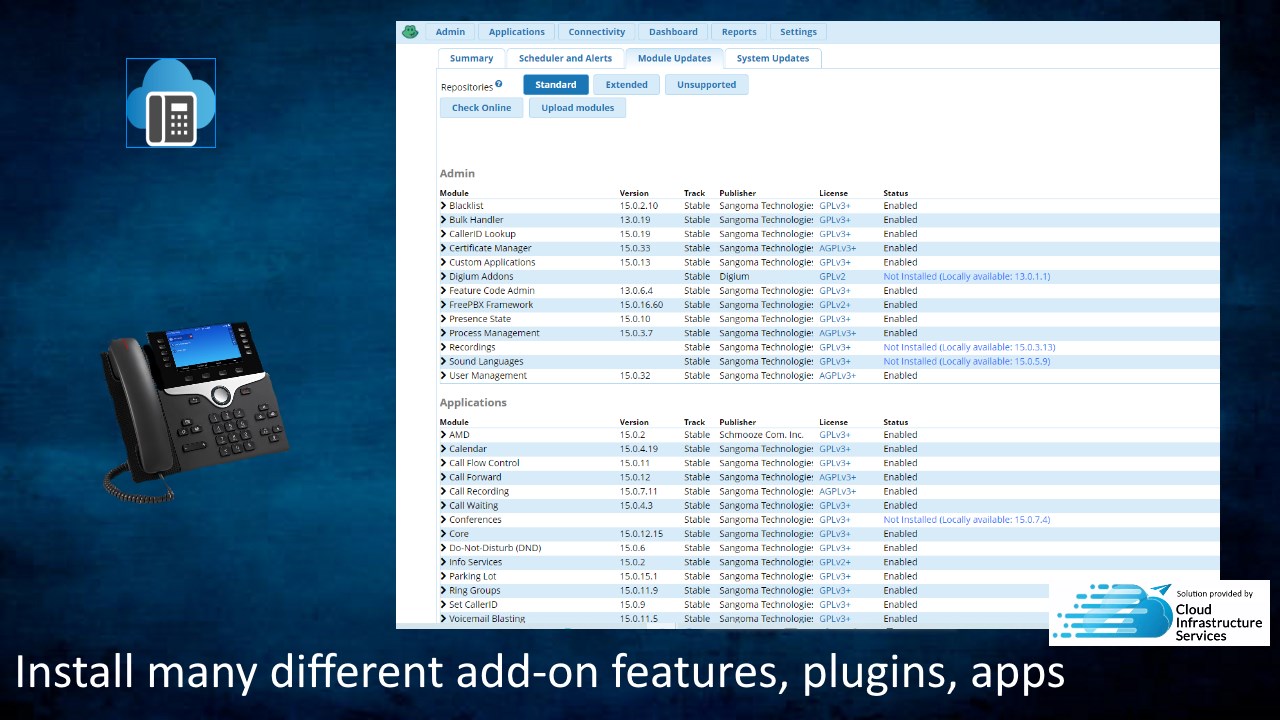Click FreePBX Framework version 15.0.16.60

pos(641,305)
